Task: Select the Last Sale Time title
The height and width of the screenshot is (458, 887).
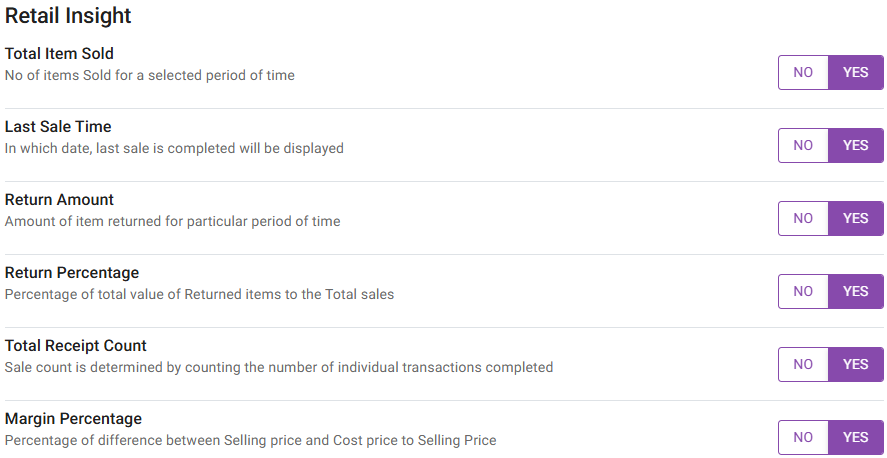Action: [58, 127]
